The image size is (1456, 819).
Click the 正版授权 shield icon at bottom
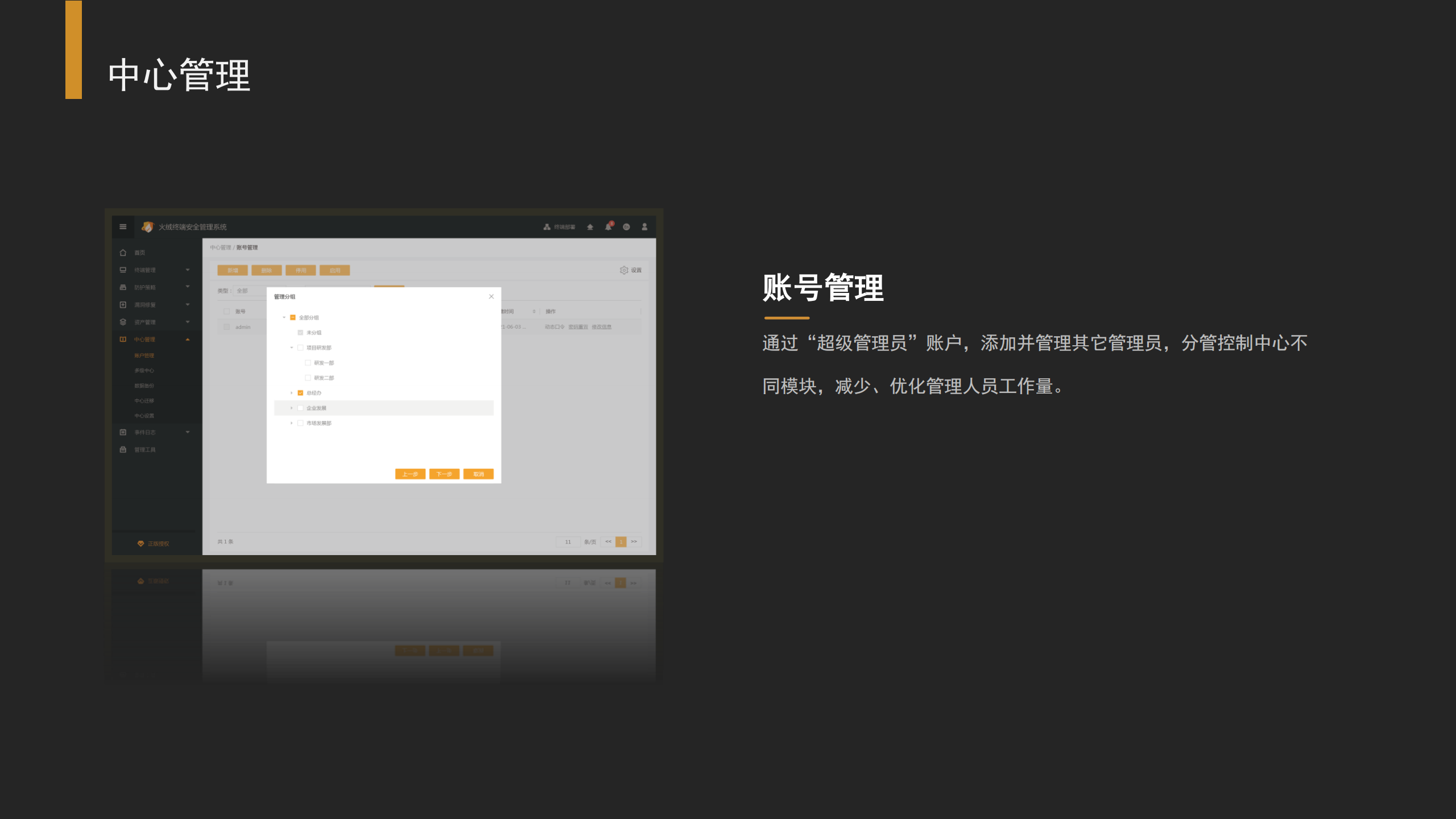[140, 544]
